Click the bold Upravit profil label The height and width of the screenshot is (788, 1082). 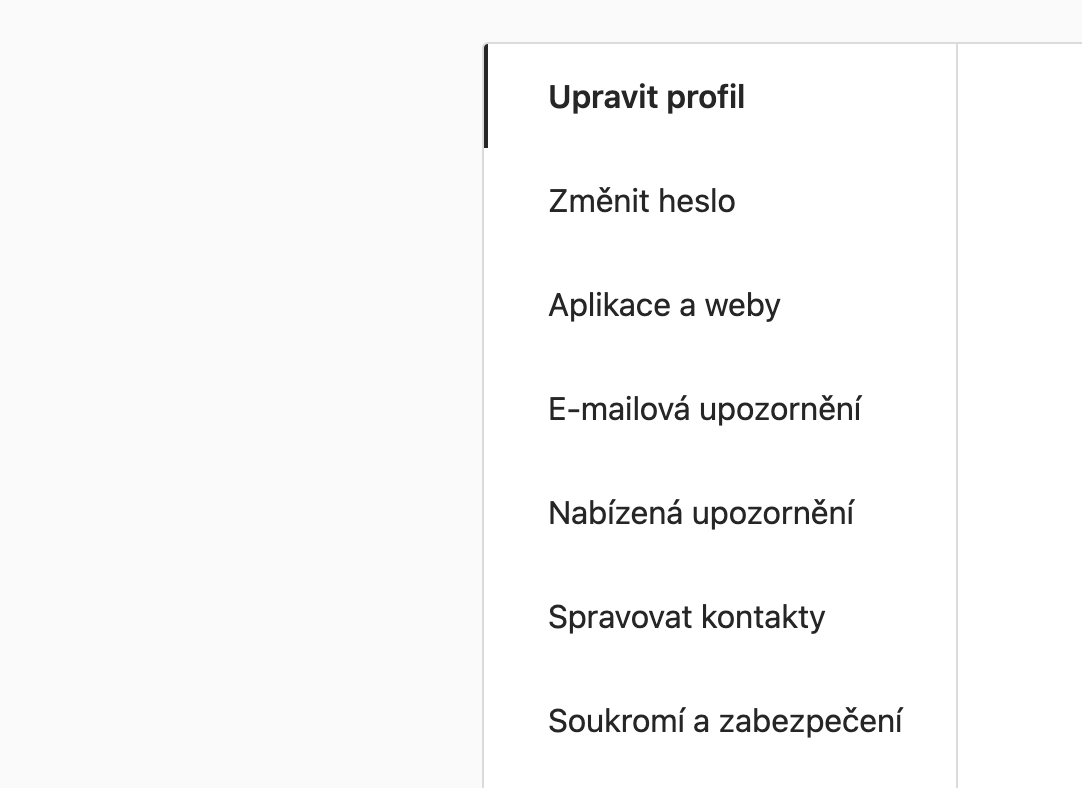coord(646,98)
